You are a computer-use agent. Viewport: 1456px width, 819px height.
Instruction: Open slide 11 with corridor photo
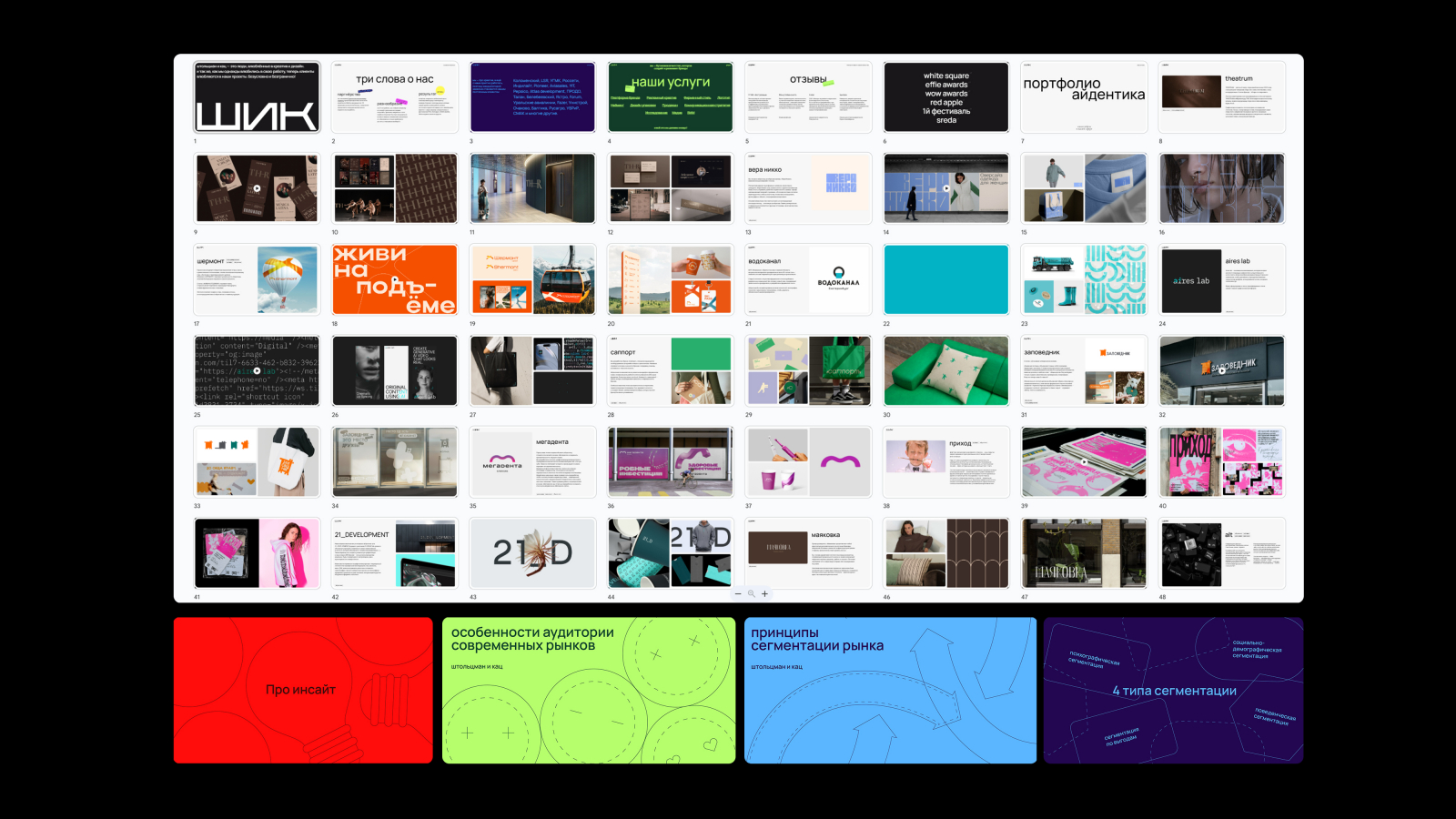point(532,188)
